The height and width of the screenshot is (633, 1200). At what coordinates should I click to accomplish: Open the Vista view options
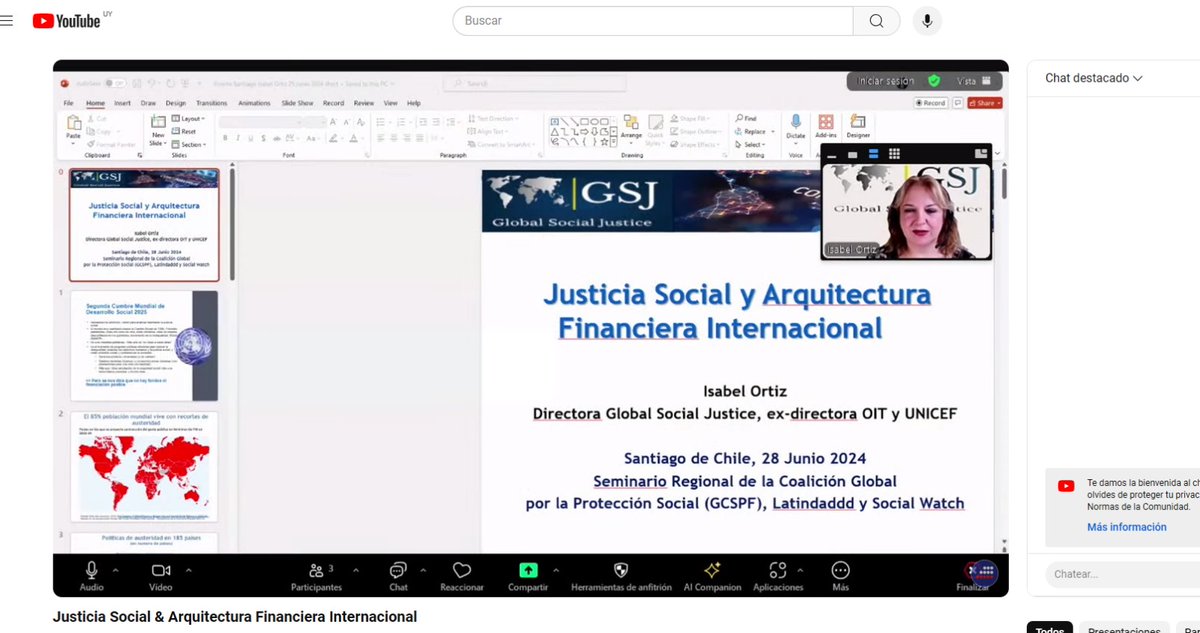[973, 81]
